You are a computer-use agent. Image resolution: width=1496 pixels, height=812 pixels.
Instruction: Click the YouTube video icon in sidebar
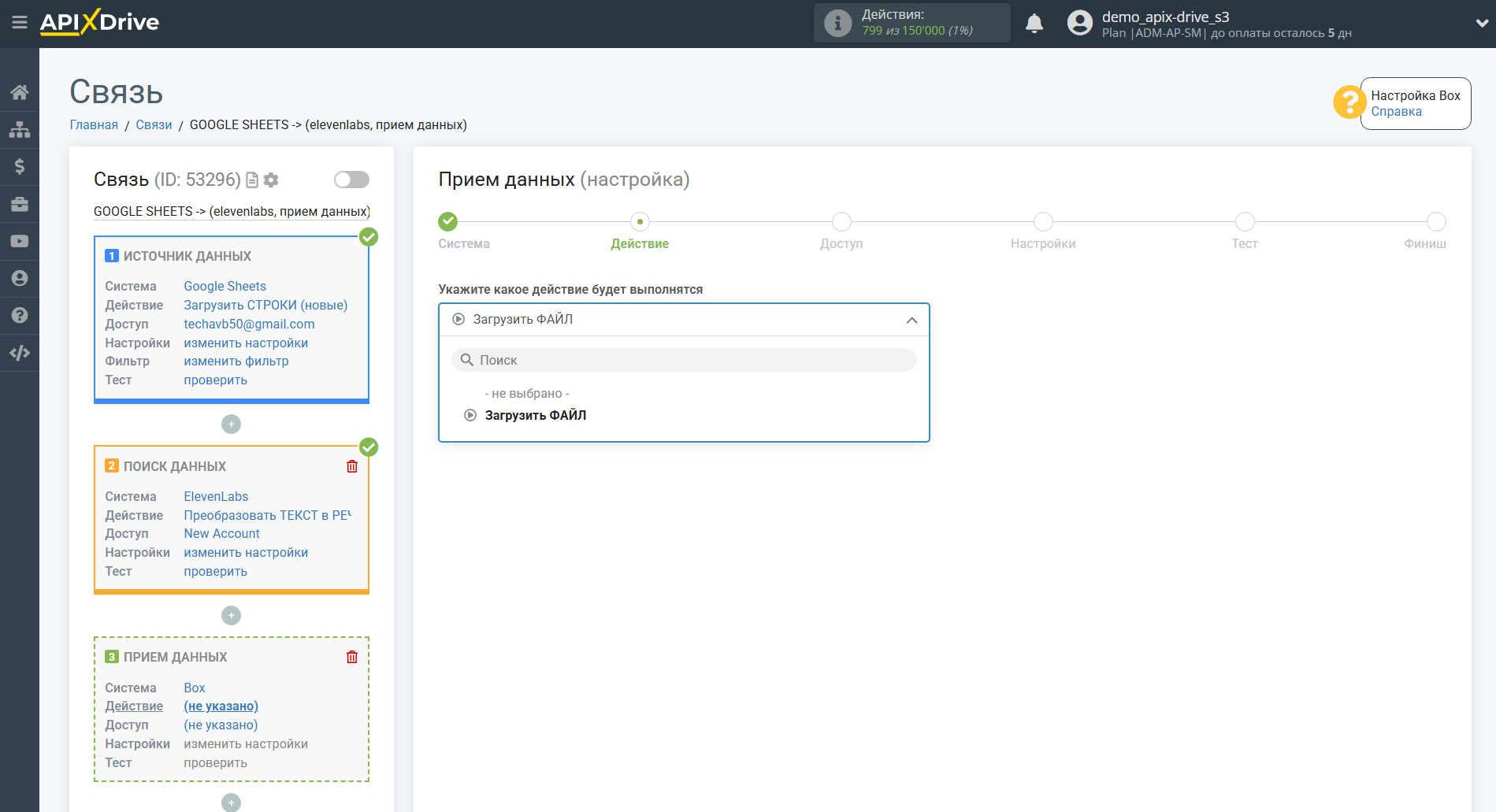coord(20,241)
